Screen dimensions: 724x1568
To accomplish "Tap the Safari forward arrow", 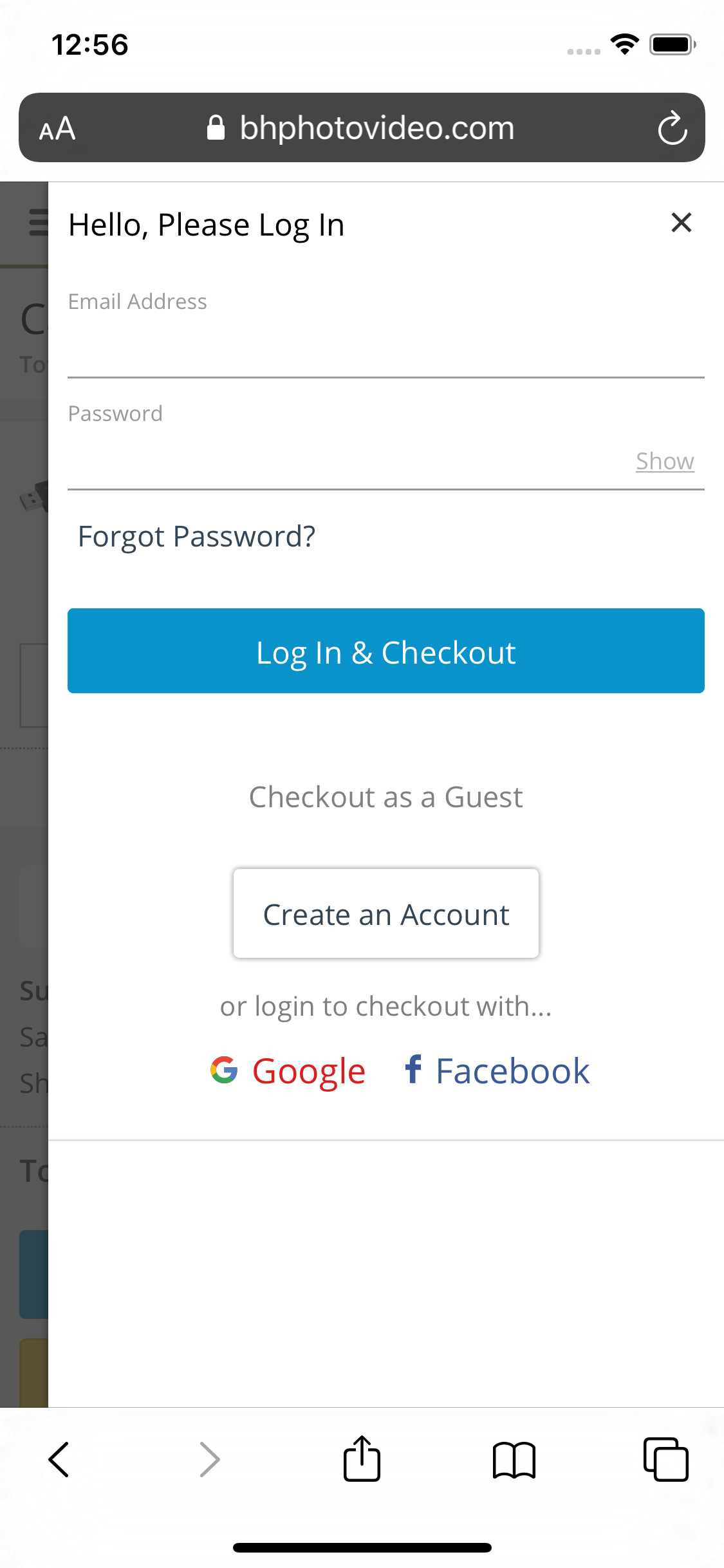I will point(210,1459).
